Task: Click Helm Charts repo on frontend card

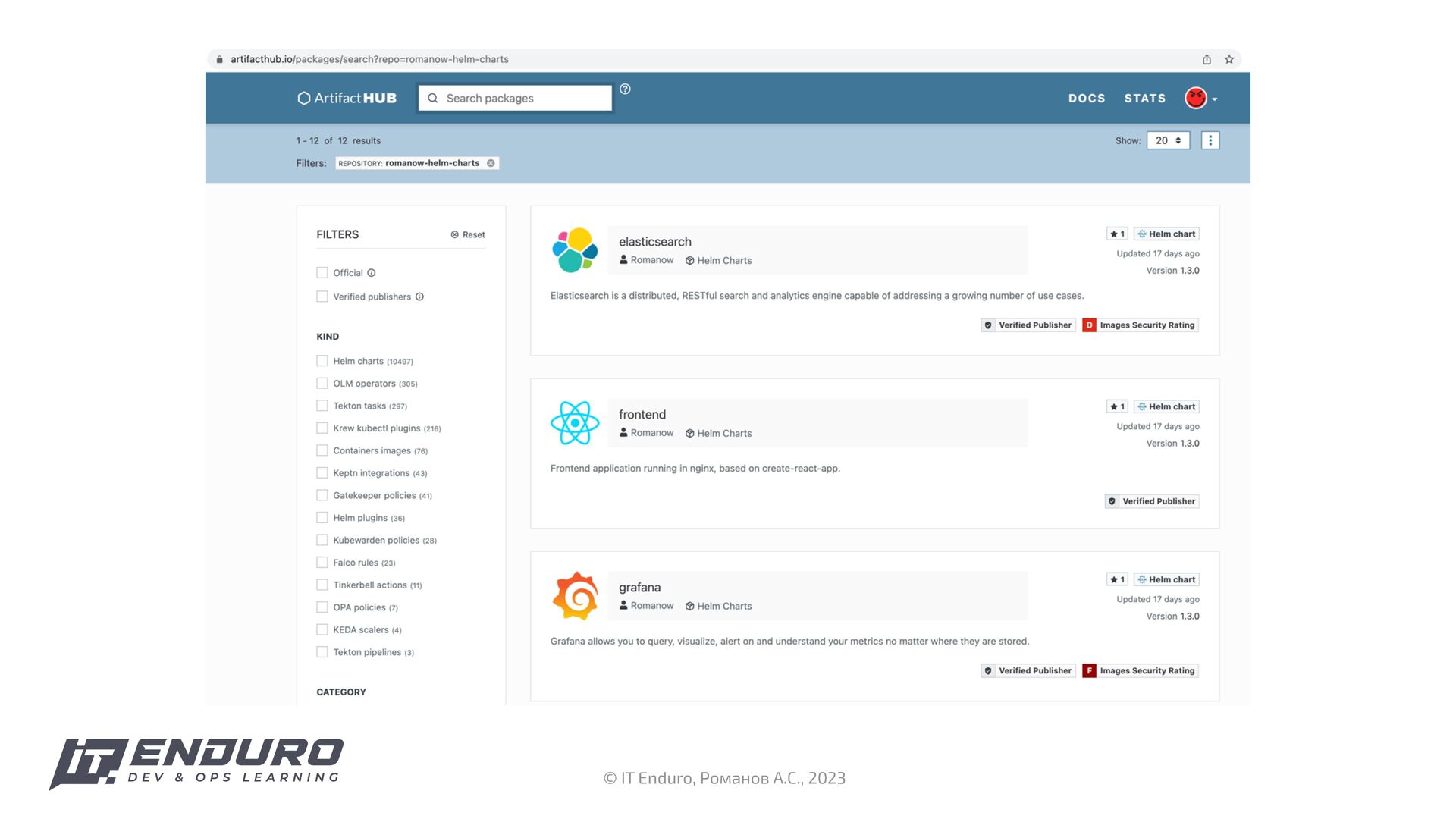Action: 718,433
